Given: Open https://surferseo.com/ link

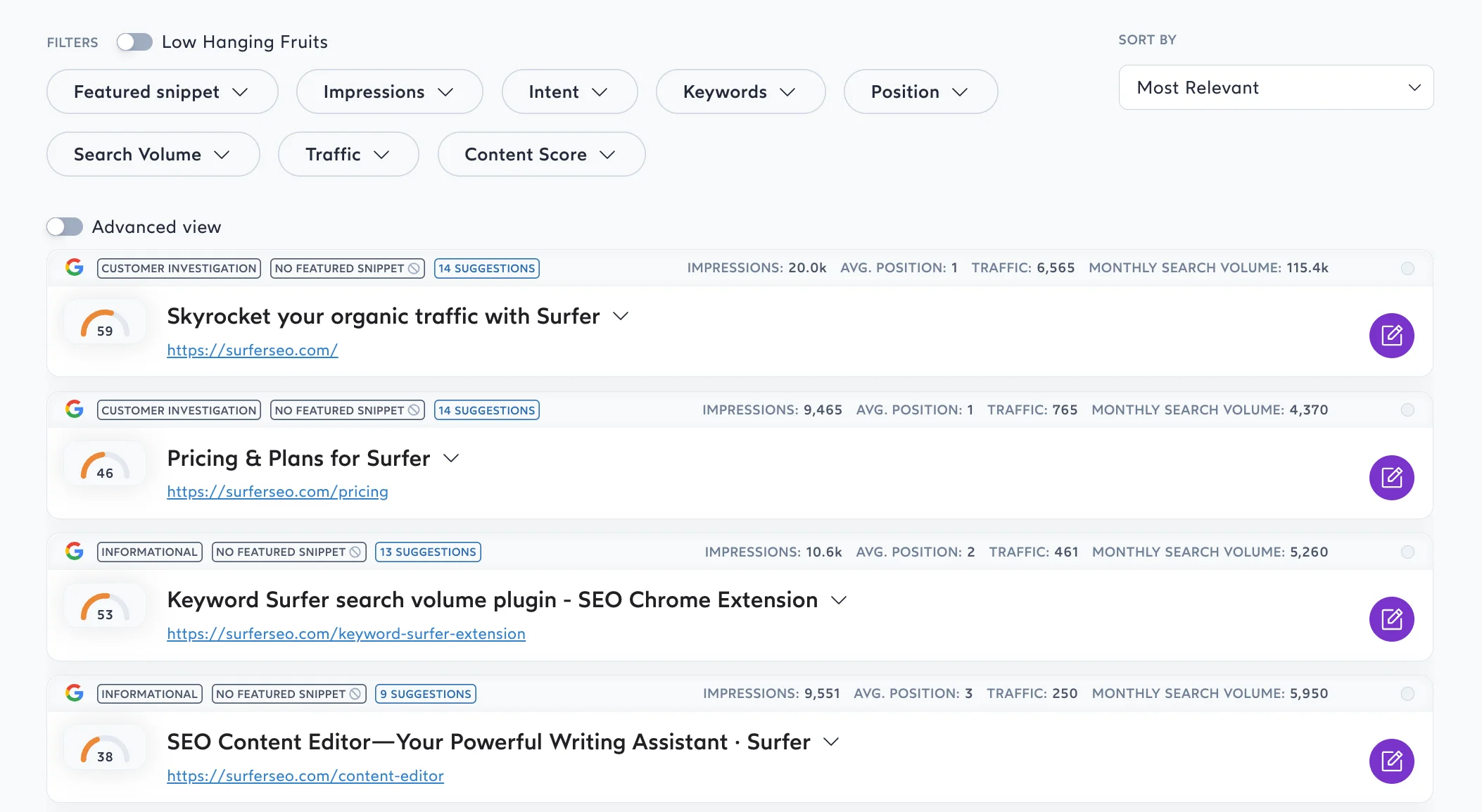Looking at the screenshot, I should (253, 350).
